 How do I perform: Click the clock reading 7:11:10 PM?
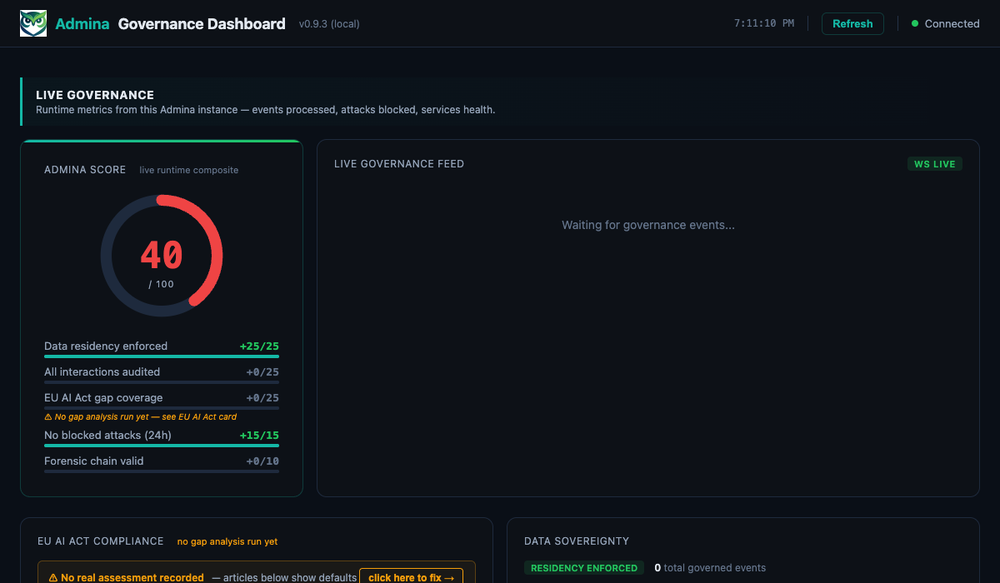pos(764,24)
